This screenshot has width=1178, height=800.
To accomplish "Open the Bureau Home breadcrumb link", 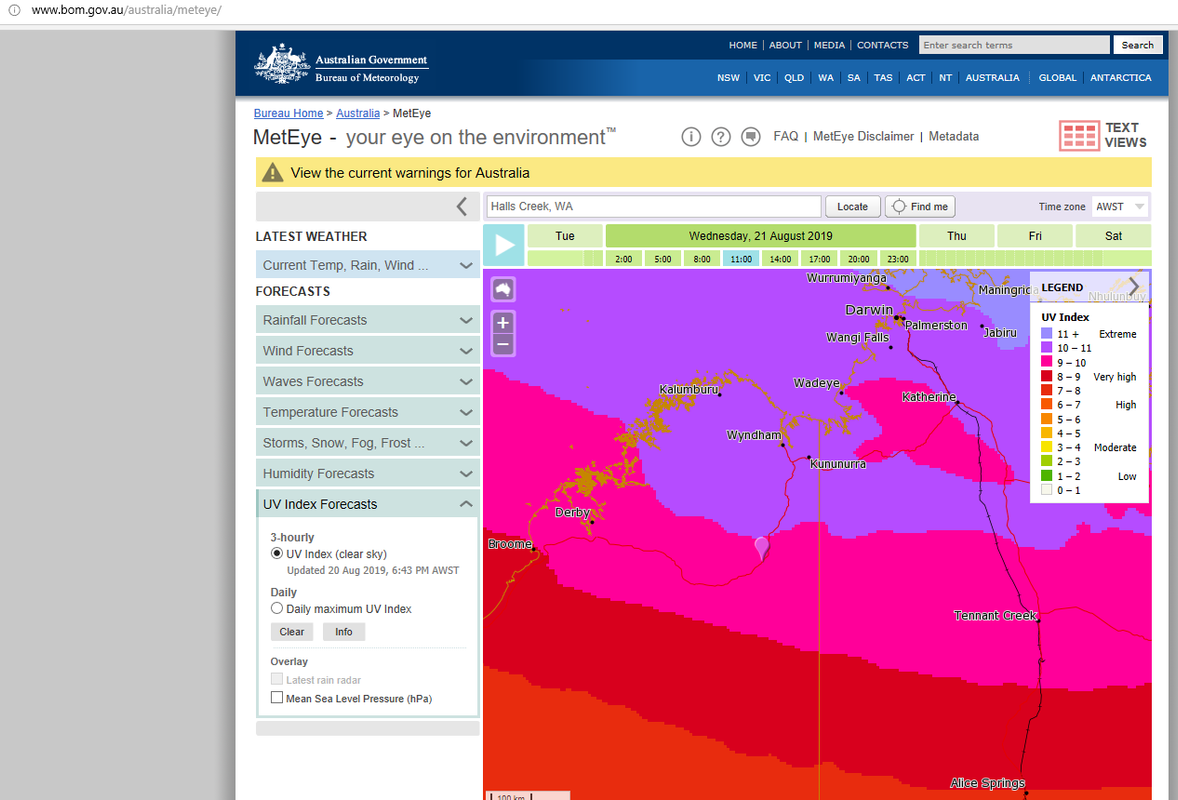I will (x=288, y=113).
